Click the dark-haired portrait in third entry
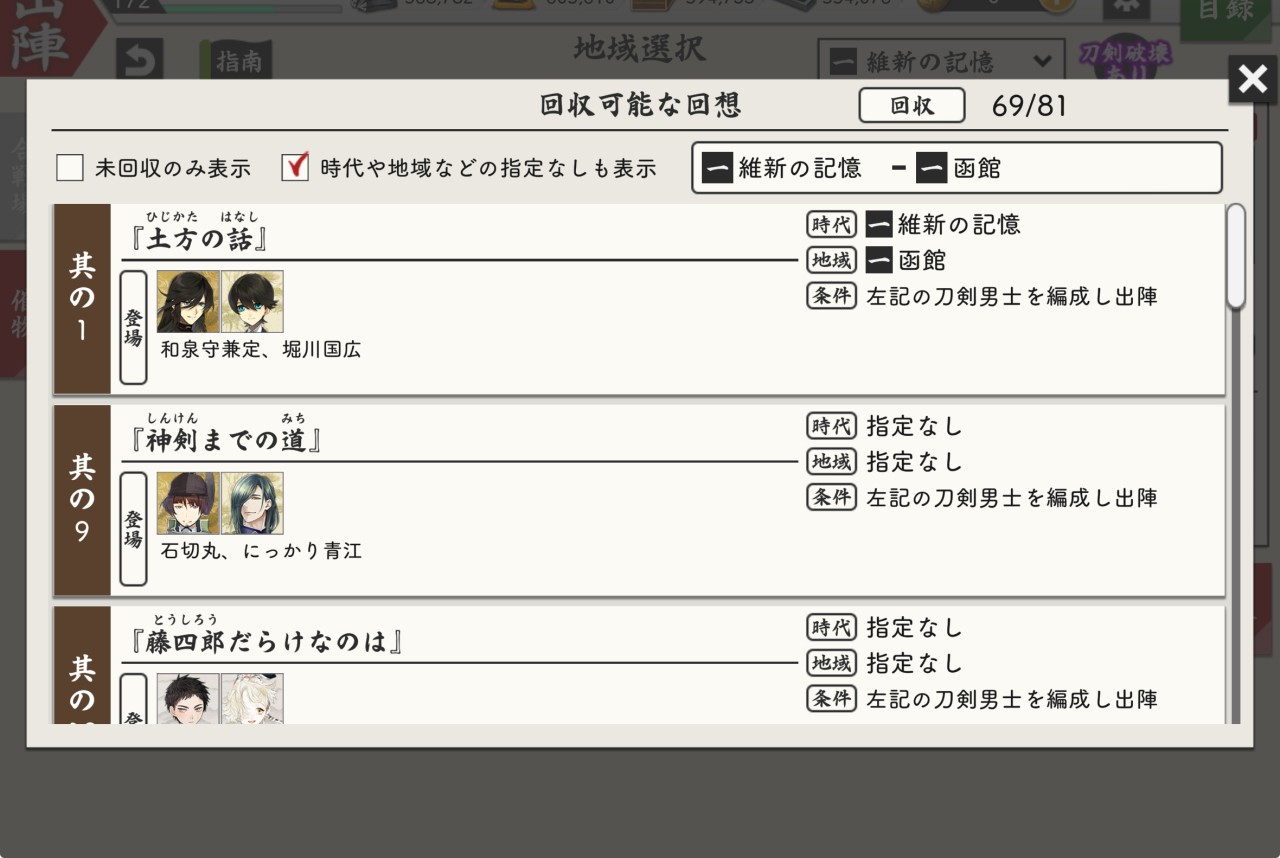The width and height of the screenshot is (1280, 858). 188,698
